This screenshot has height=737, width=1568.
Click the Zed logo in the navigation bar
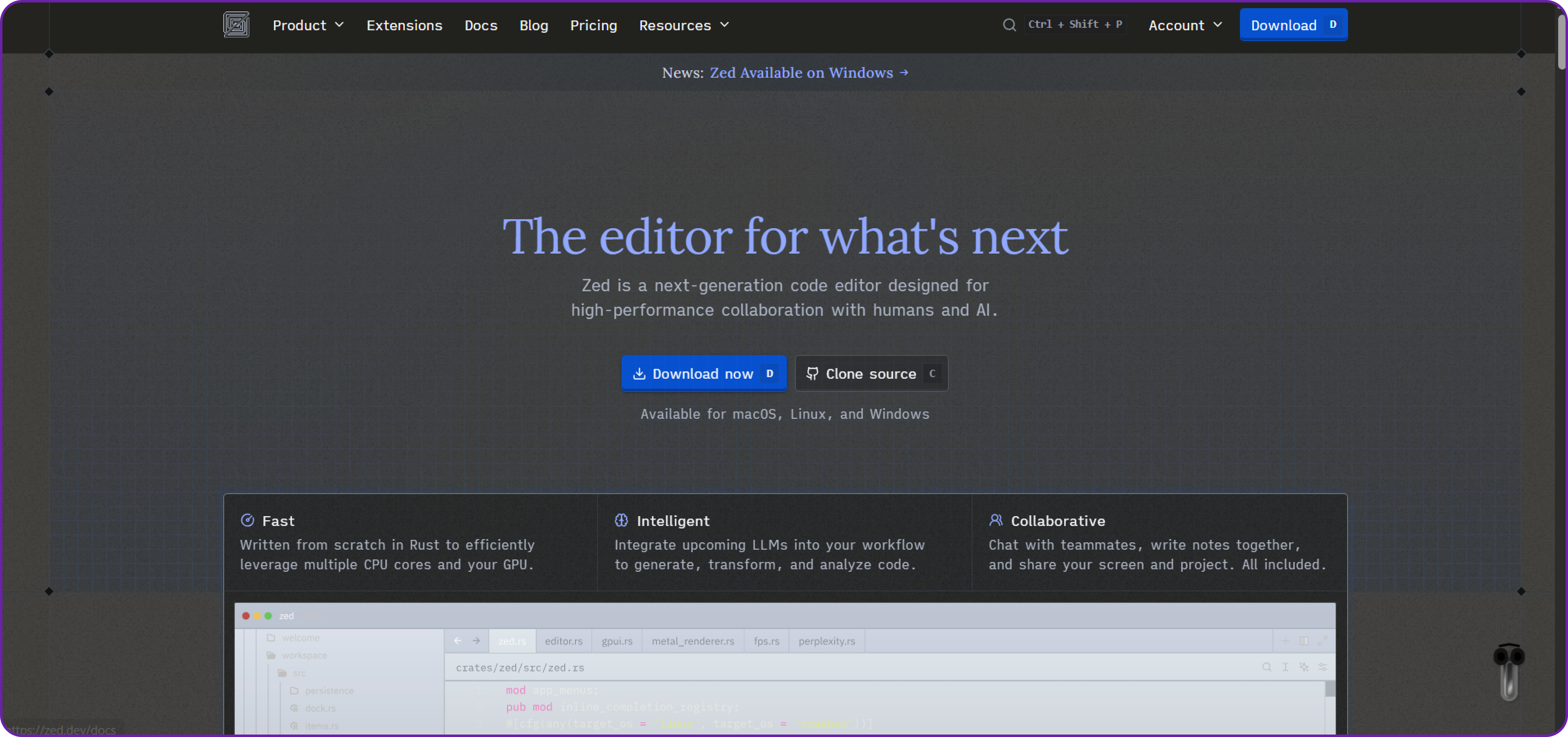(x=236, y=25)
